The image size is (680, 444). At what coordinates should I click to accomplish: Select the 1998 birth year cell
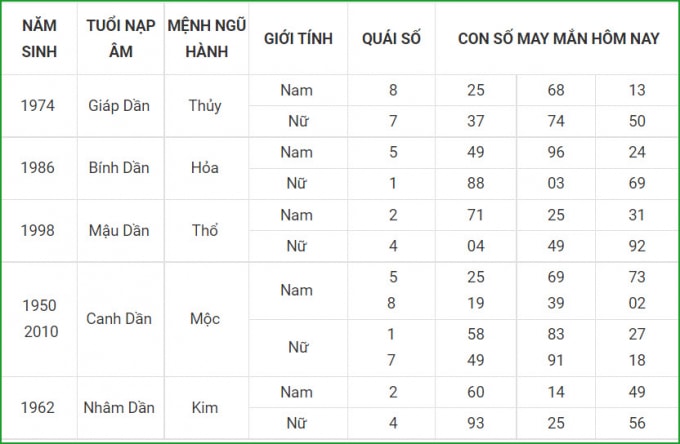click(38, 230)
